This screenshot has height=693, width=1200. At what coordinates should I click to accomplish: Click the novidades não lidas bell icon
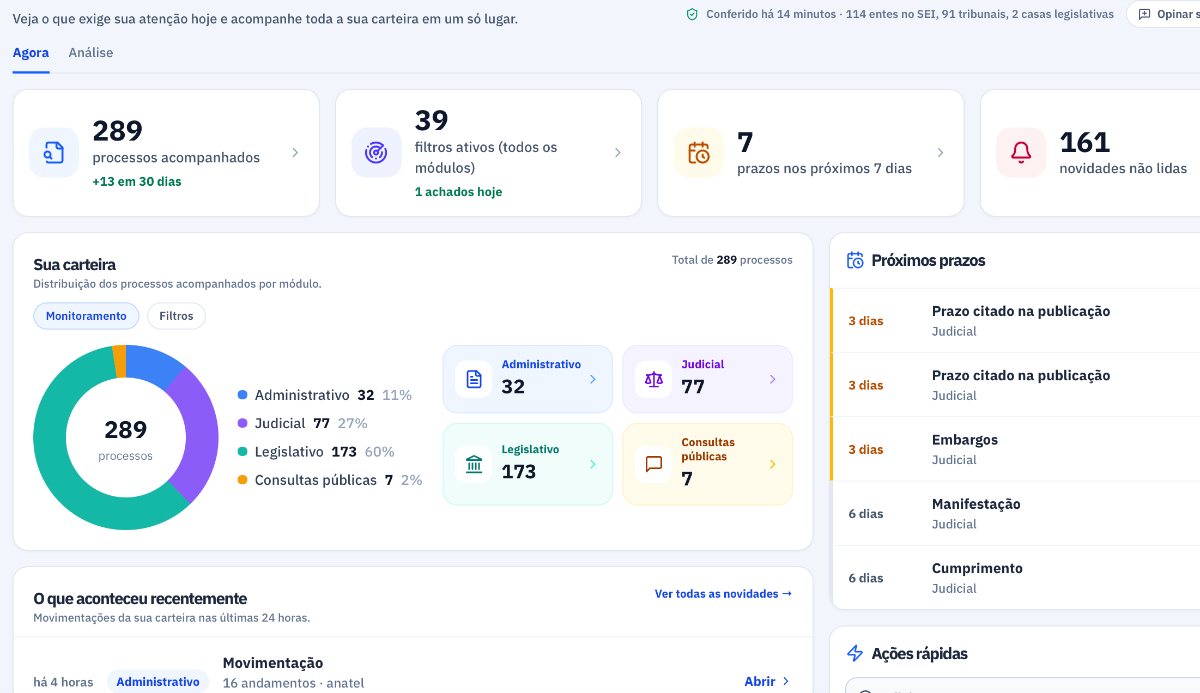click(1021, 153)
